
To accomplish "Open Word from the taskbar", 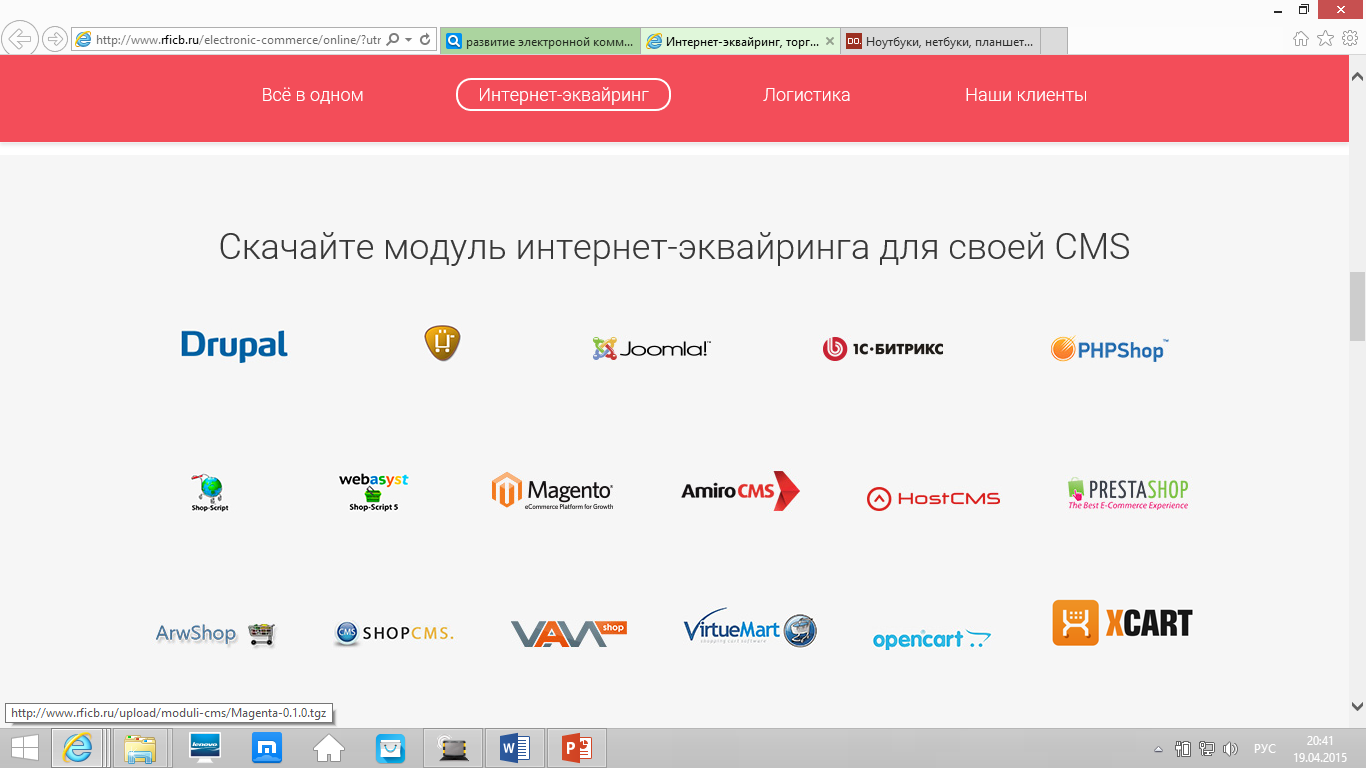I will tap(515, 748).
